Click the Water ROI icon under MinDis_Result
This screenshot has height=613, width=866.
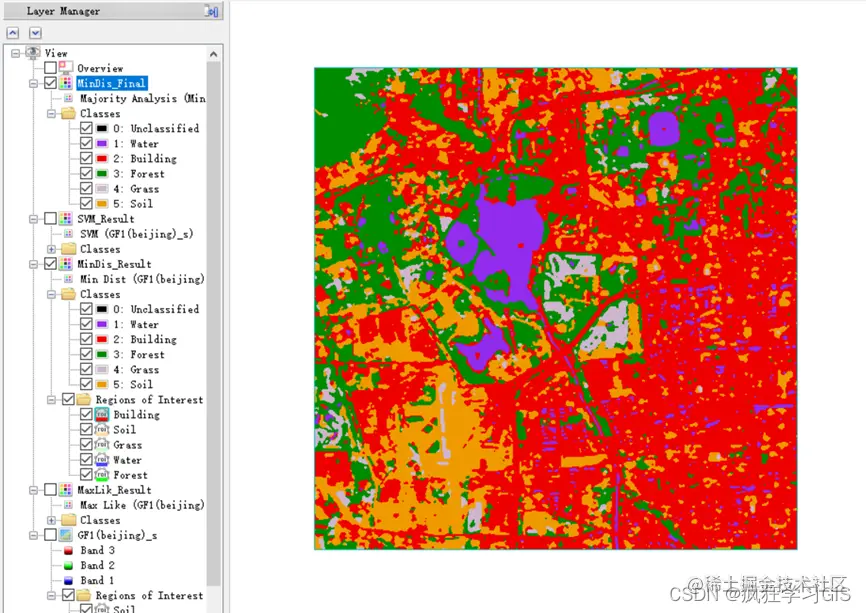(102, 459)
